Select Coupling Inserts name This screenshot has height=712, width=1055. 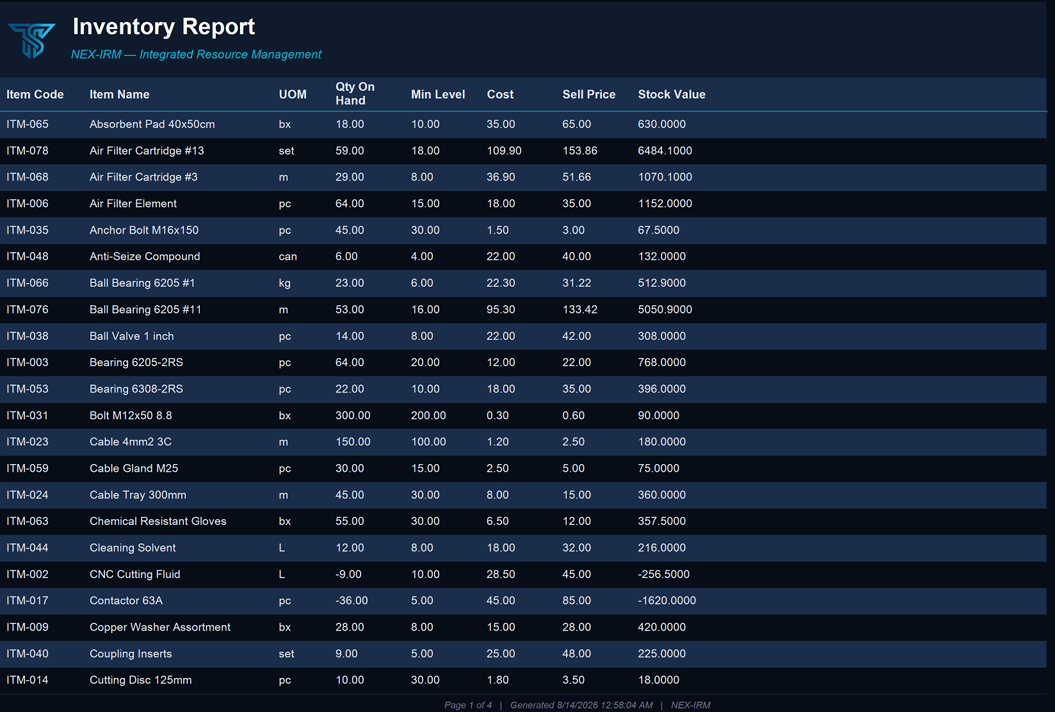131,653
